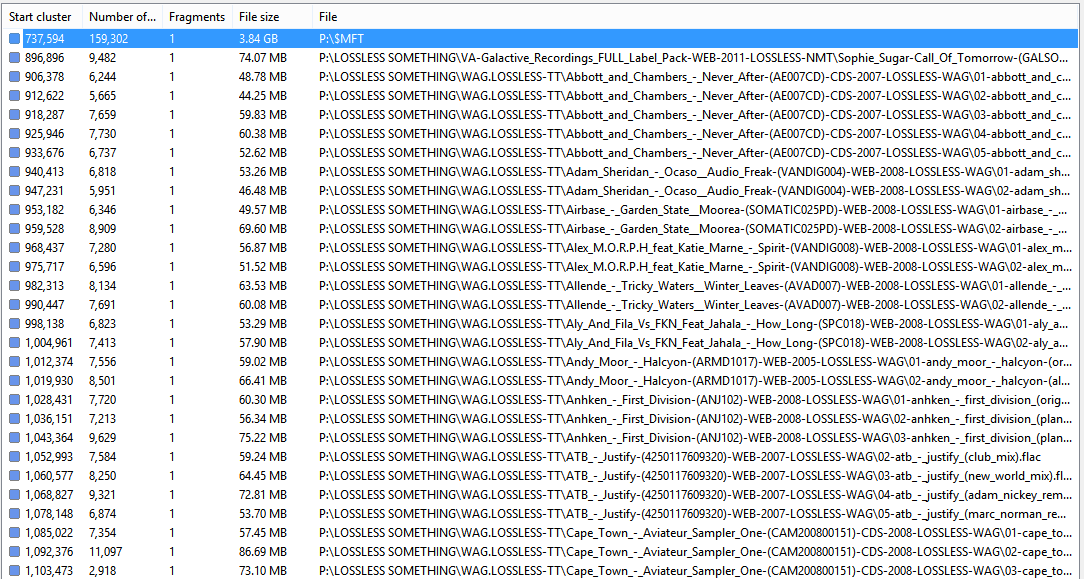Screen dimensions: 1084x579
Task: Select the 159,302 number of clusters cell
Action: pos(108,39)
